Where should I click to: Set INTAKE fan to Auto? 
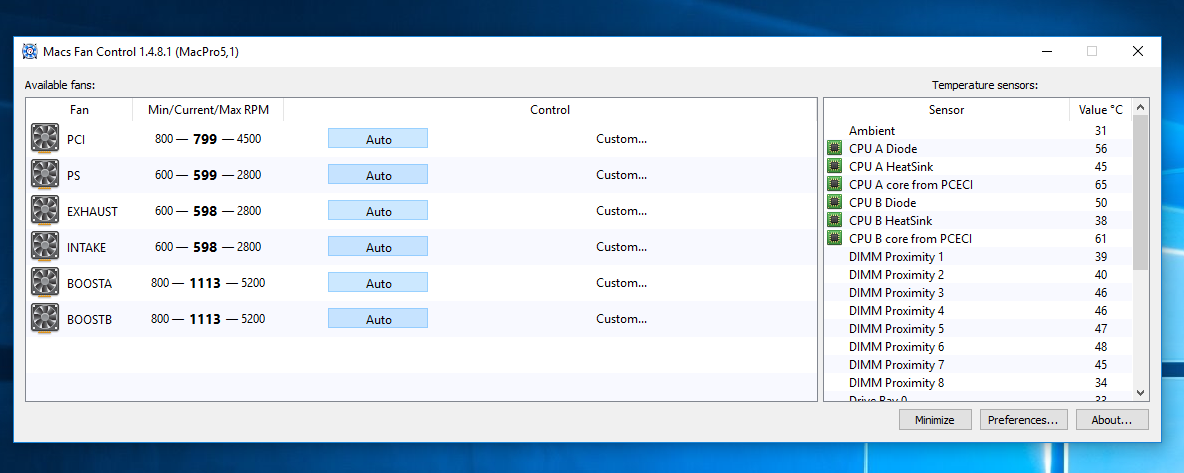tap(378, 247)
